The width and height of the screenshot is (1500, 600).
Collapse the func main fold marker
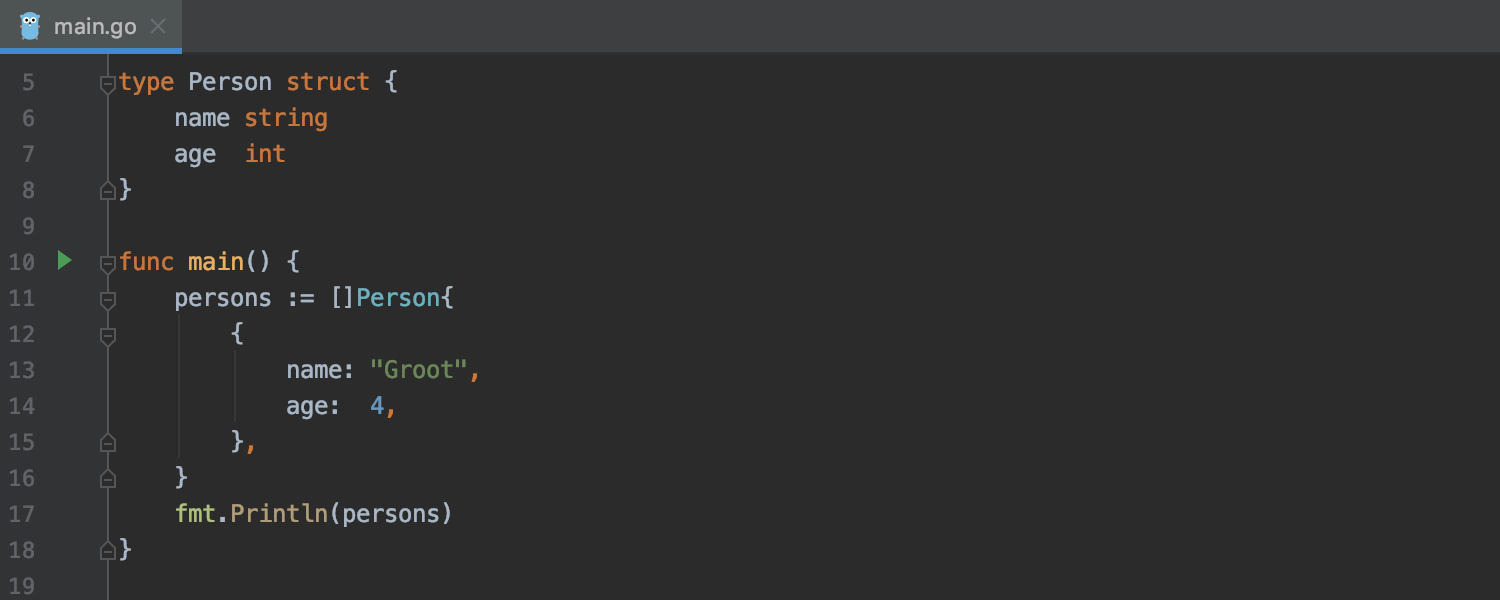tap(108, 264)
